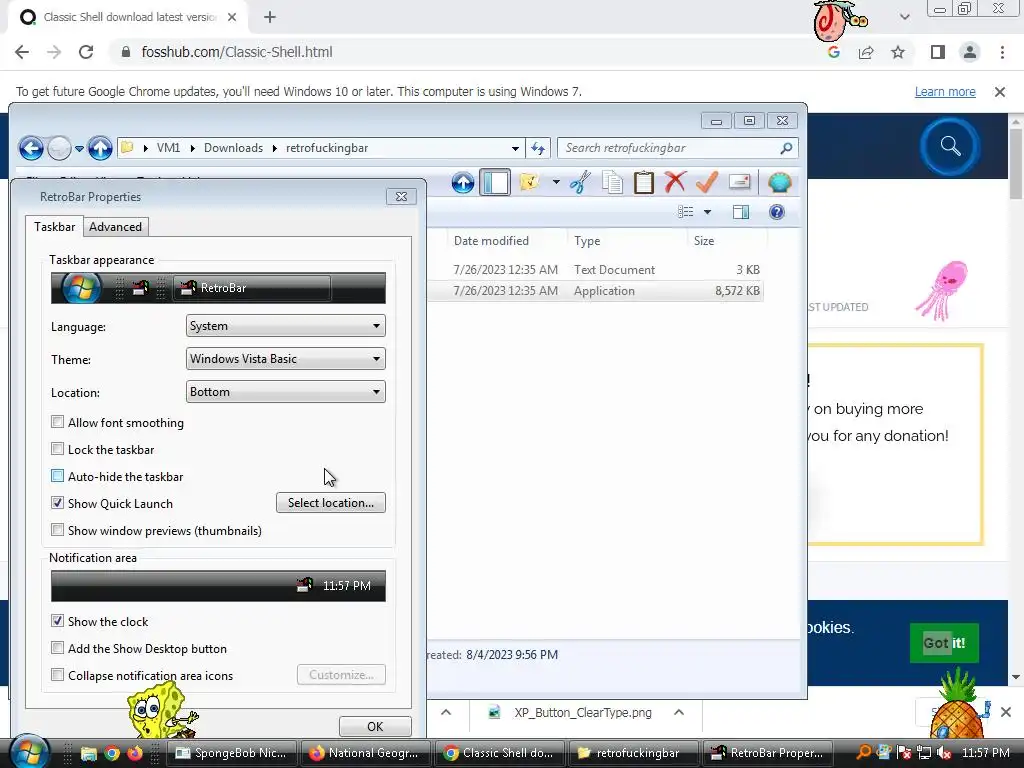Toggle the preview pane icon in Explorer
Screen dimensions: 1024x768
[741, 212]
